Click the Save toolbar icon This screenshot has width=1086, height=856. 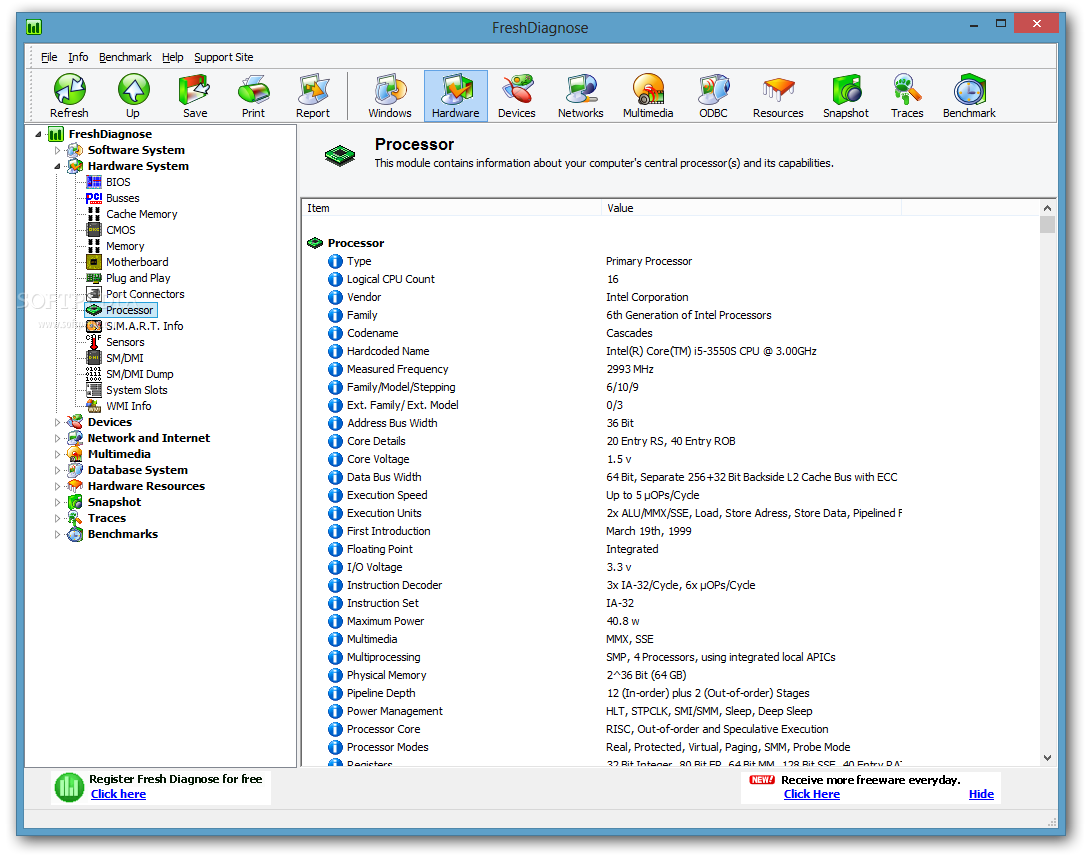click(x=195, y=96)
